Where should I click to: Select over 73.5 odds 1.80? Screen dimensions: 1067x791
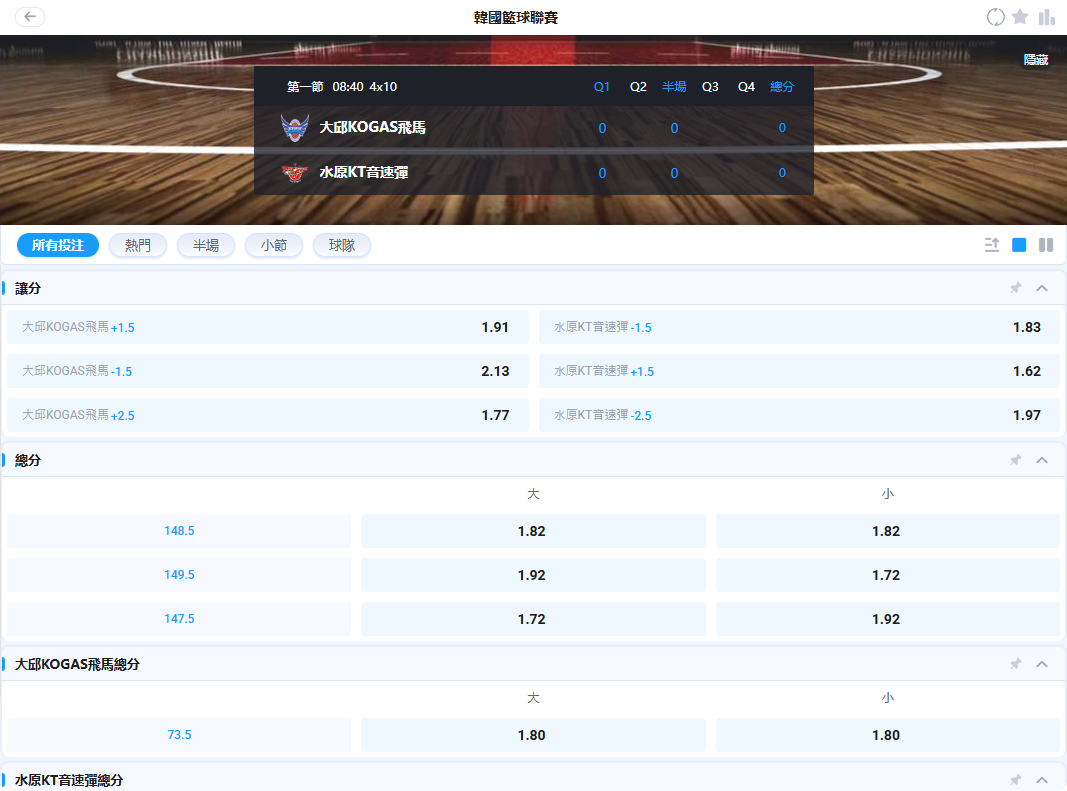point(533,735)
